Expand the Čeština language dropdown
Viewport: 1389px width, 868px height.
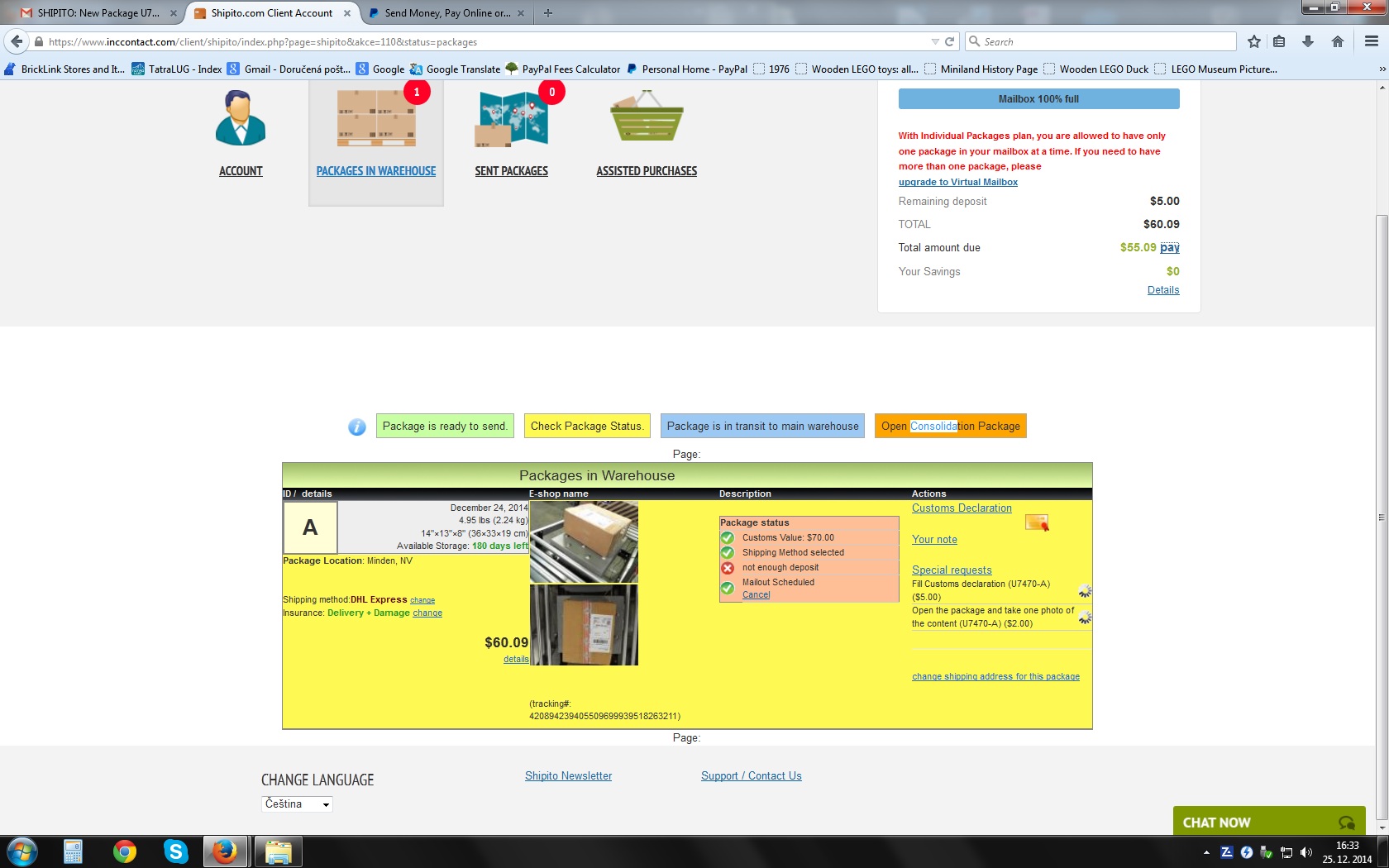[326, 804]
